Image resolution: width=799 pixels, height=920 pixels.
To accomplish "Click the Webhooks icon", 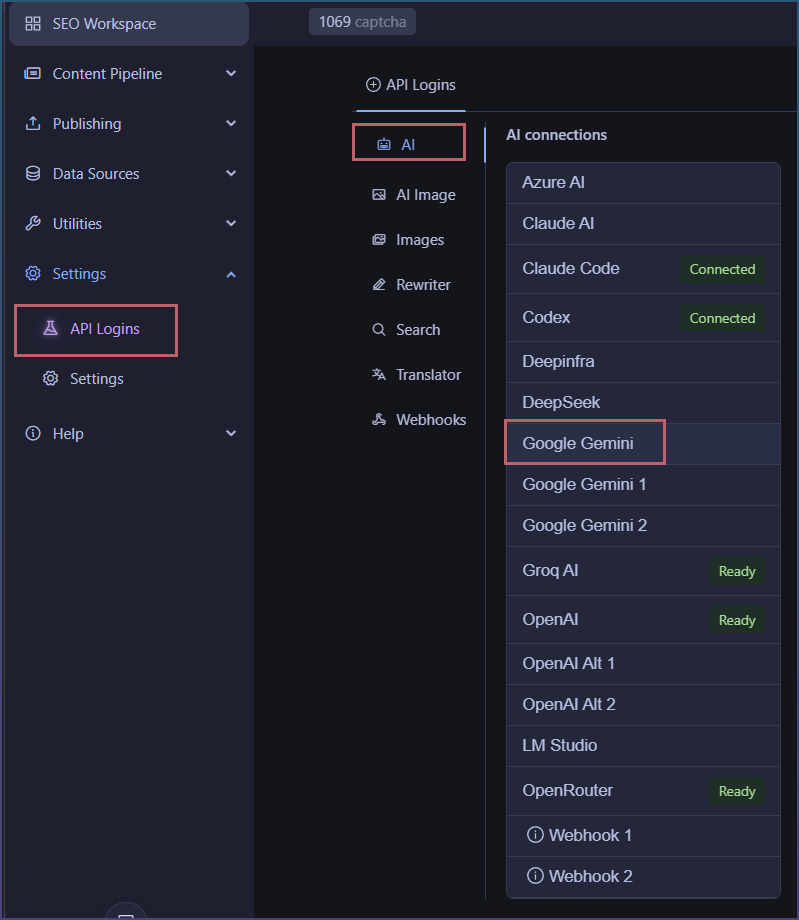I will (379, 420).
